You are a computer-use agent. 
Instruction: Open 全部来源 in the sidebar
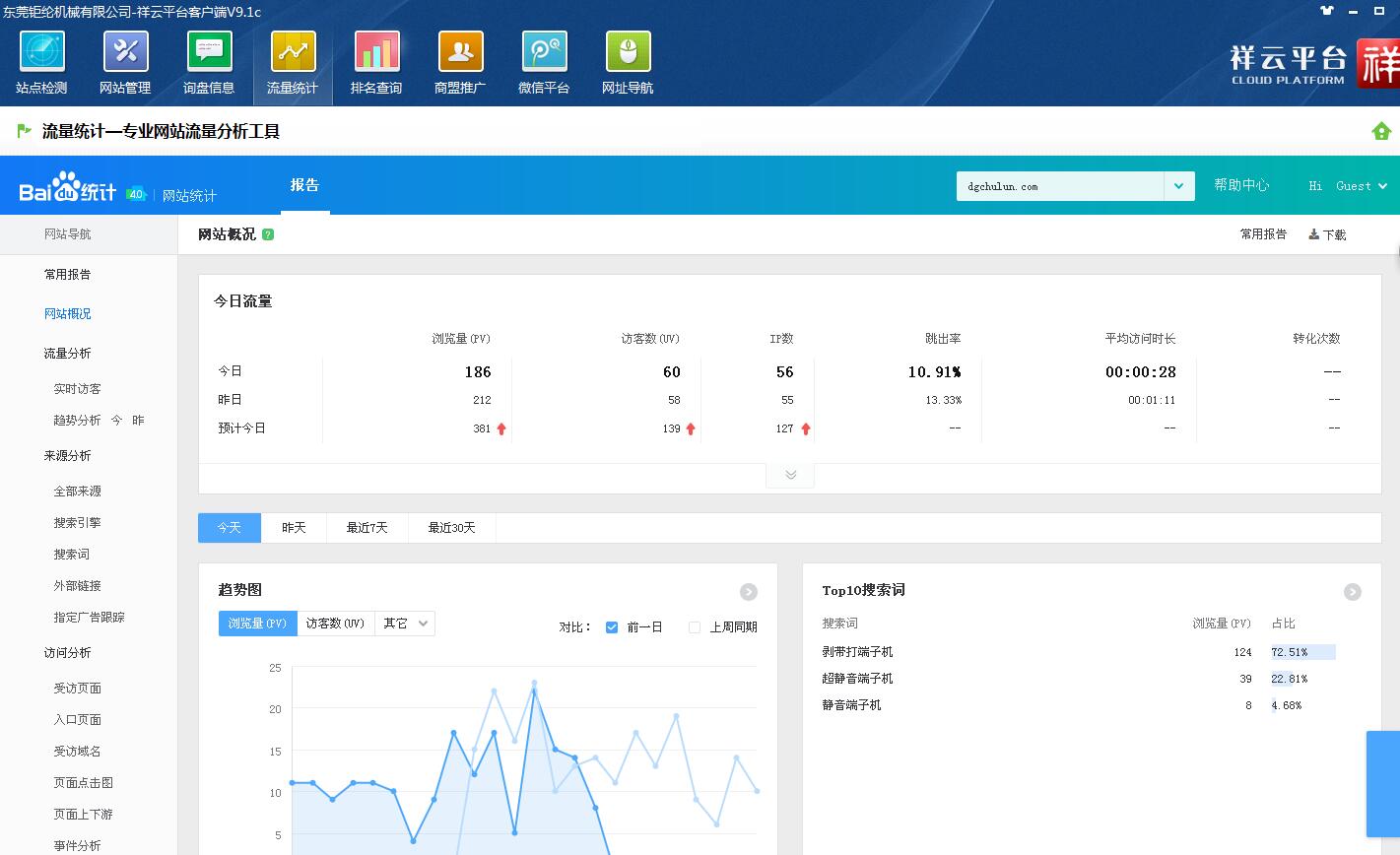click(77, 492)
